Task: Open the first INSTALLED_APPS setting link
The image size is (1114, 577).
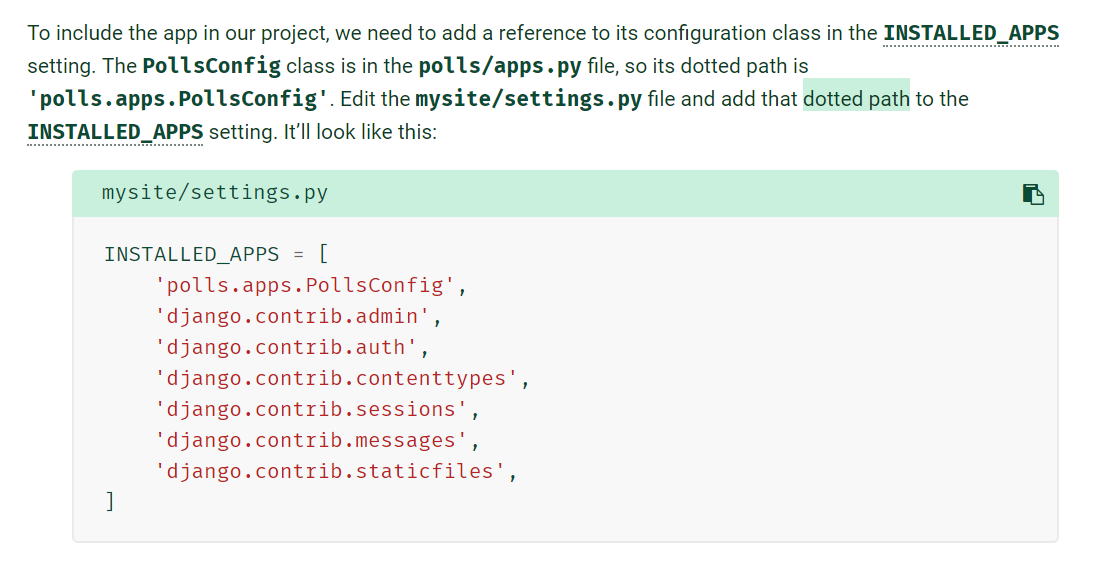Action: point(970,33)
